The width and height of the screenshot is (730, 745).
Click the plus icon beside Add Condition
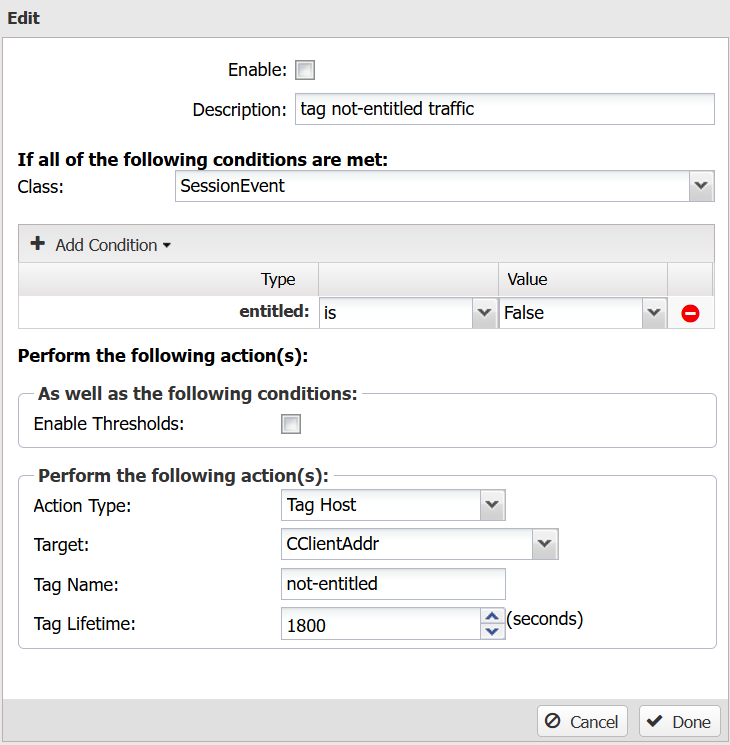point(38,244)
